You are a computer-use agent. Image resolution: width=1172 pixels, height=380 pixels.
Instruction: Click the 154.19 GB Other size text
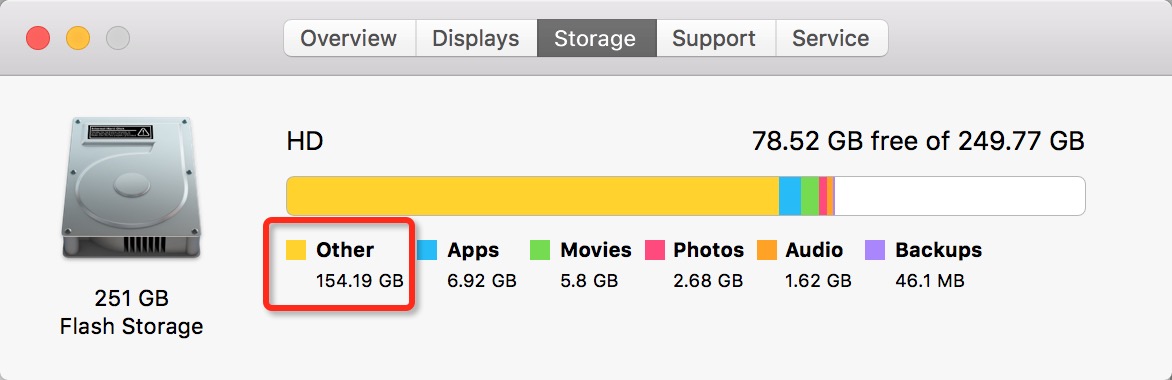coord(360,281)
